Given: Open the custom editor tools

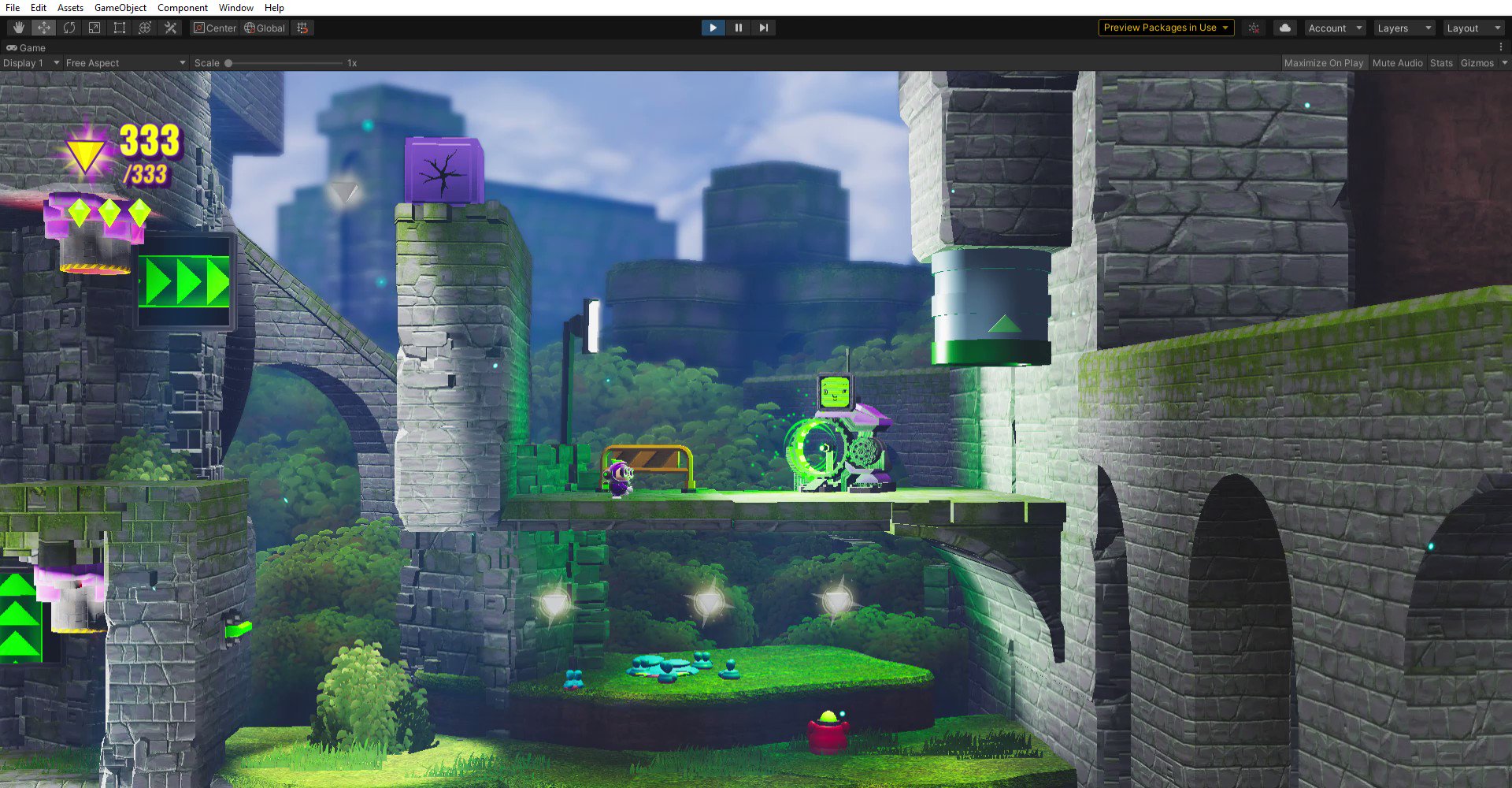Looking at the screenshot, I should (x=170, y=28).
